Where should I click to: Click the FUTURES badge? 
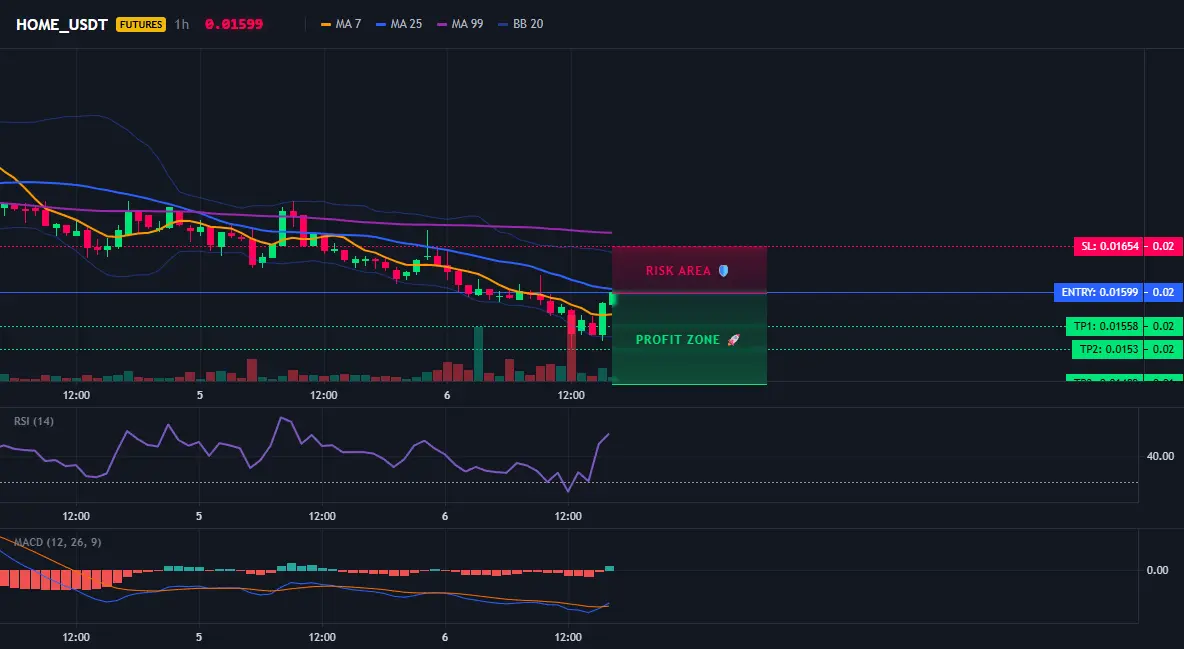[140, 24]
